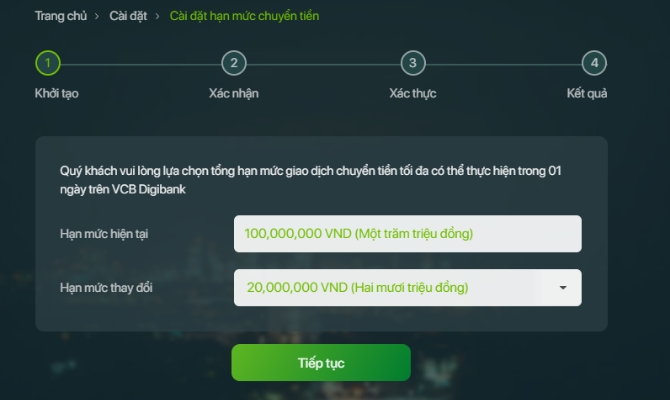Screen dimensions: 670x400
Task: Click the Hạn mức thay đổi label
Action: 106,288
